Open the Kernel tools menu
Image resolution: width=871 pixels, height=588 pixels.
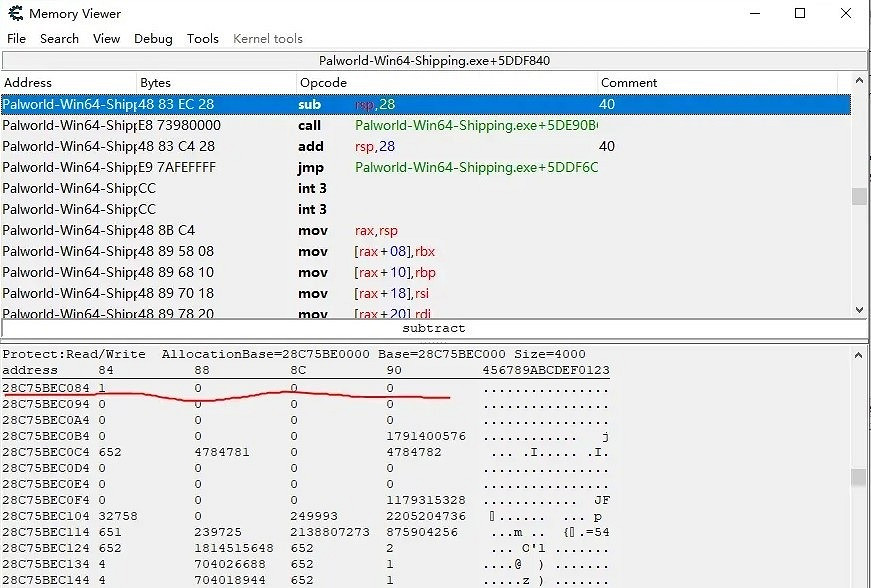(267, 39)
